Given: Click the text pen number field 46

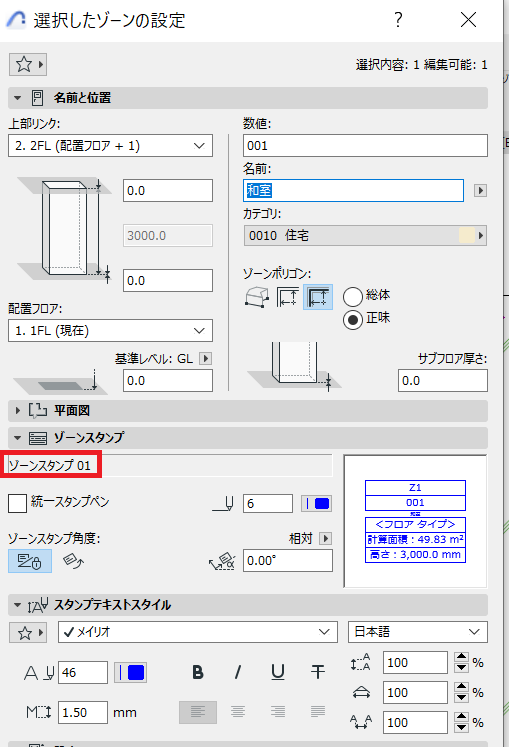Looking at the screenshot, I should pyautogui.click(x=83, y=673).
